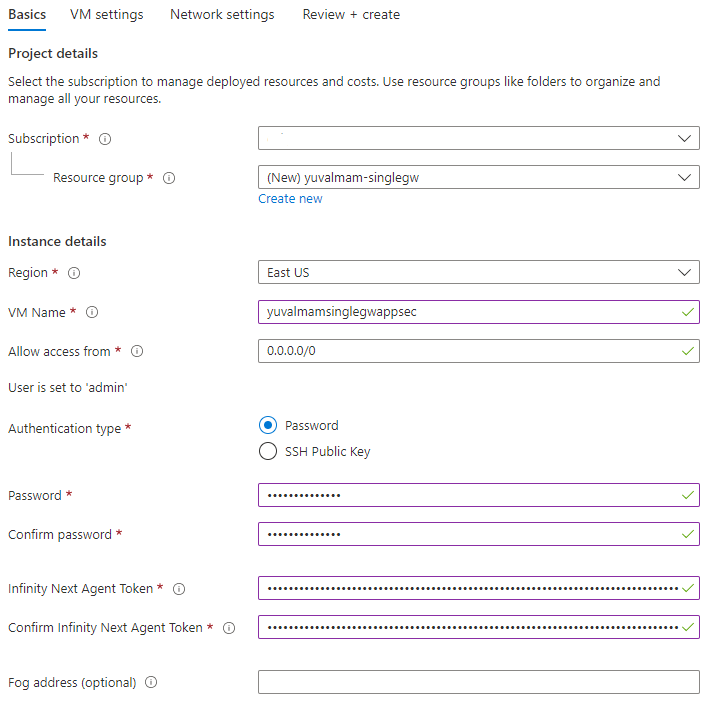Select the Password authentication type
This screenshot has width=713, height=705.
[x=268, y=425]
